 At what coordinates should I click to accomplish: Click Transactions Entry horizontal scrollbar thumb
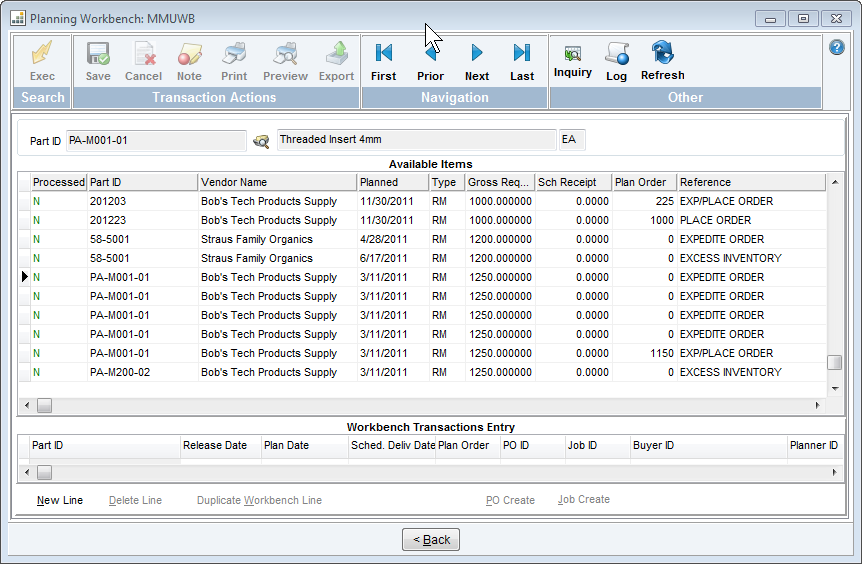pos(45,472)
